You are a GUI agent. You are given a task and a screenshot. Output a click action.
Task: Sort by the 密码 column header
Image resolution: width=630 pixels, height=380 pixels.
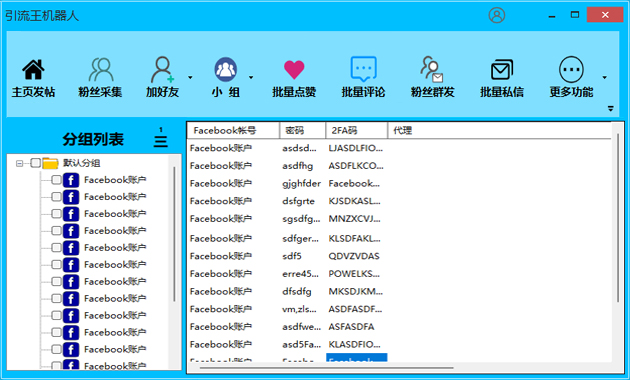tap(302, 130)
